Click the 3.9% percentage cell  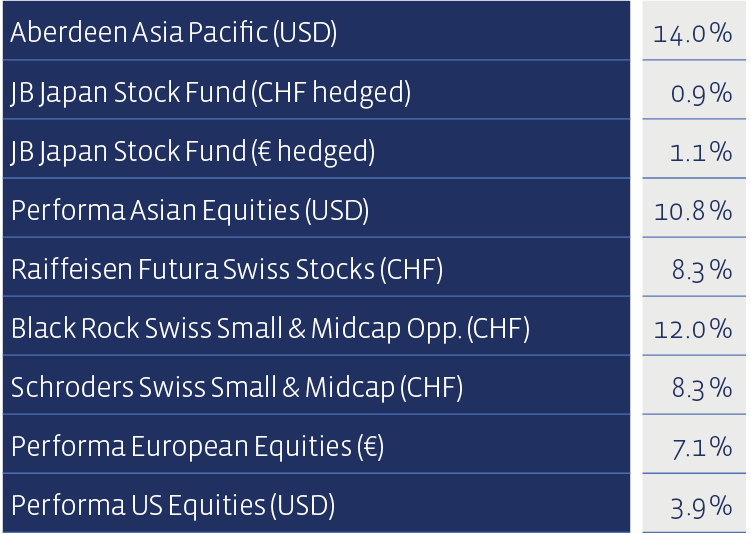tap(694, 503)
